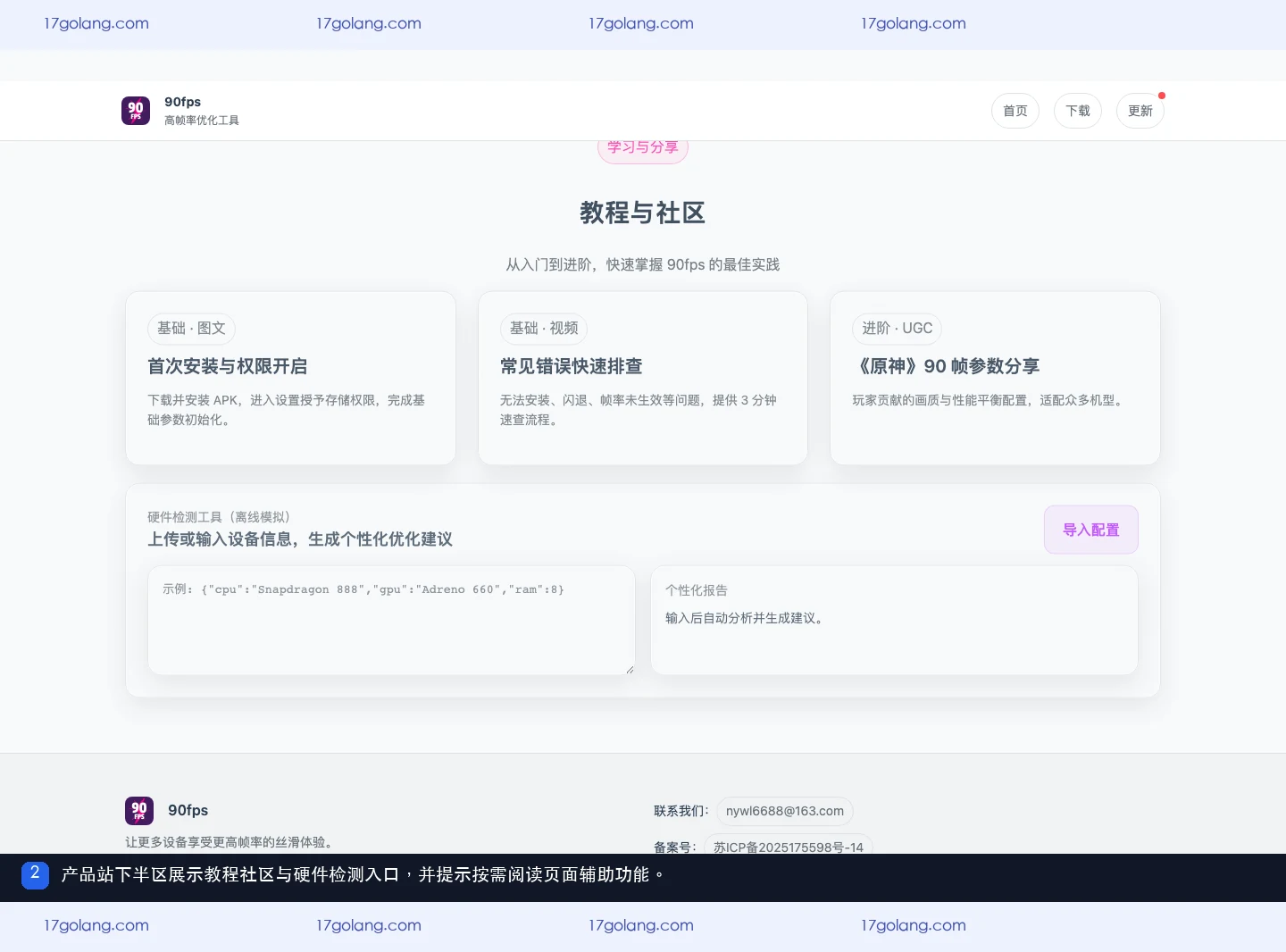Screen dimensions: 1286x952
Task: Click the 90fps brand name in header
Action: [x=183, y=102]
